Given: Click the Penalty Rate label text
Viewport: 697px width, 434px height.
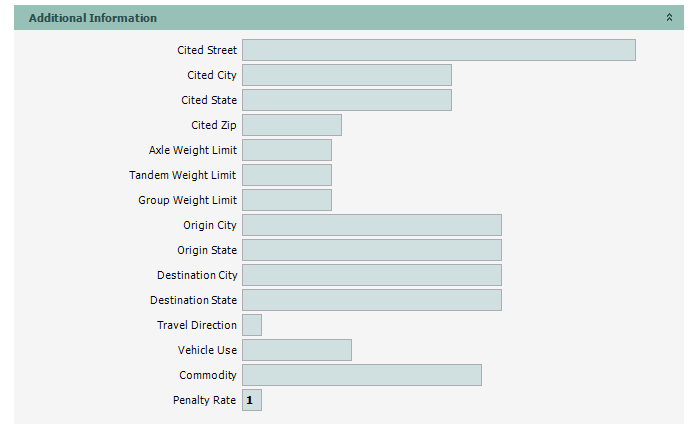Looking at the screenshot, I should click(204, 400).
